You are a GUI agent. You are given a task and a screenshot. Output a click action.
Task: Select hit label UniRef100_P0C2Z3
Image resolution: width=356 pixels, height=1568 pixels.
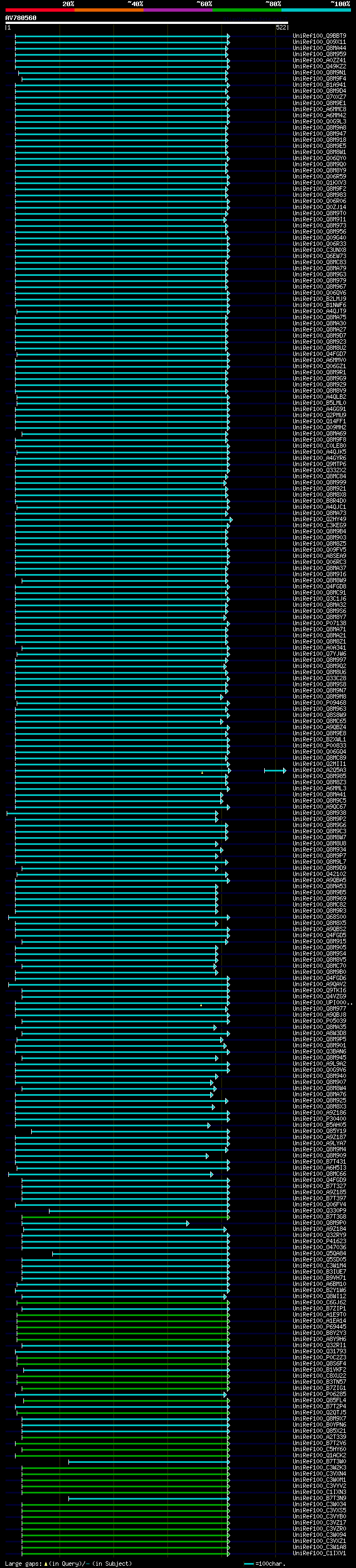[319, 1358]
